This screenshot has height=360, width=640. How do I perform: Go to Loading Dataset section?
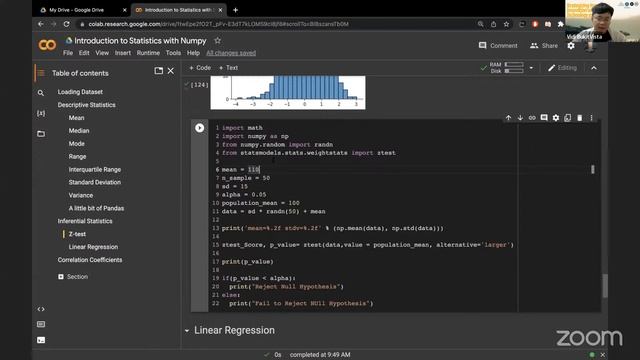80,92
